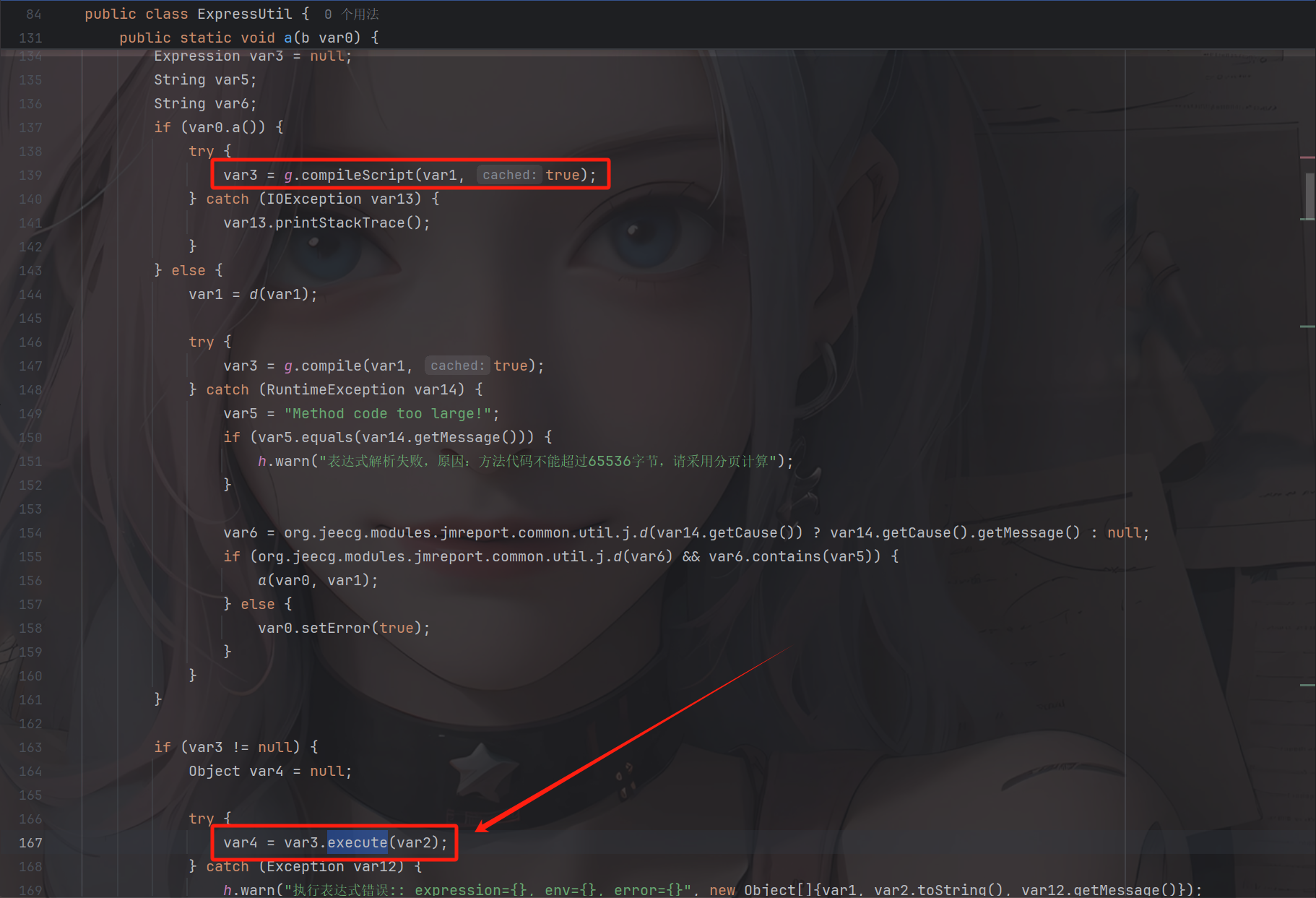Click the 'Expression var3 = null;' declaration
This screenshot has width=1316, height=898.
coord(253,56)
